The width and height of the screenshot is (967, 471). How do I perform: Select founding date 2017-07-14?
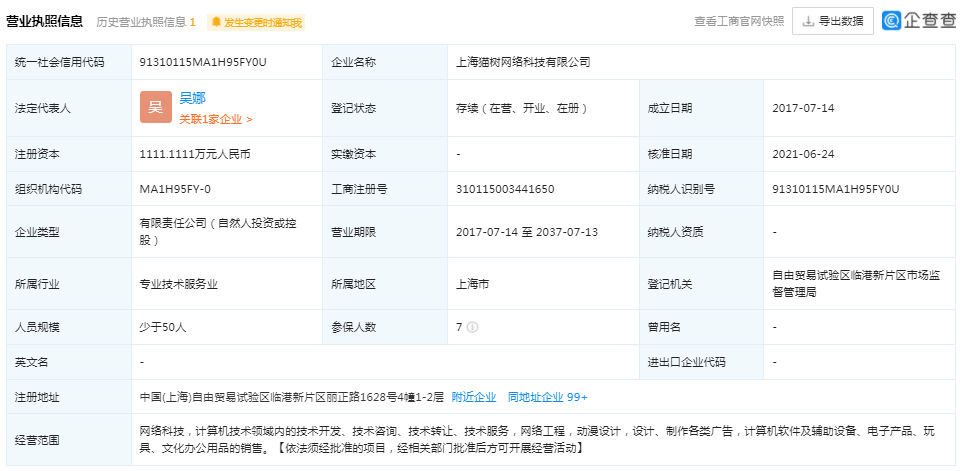click(803, 109)
